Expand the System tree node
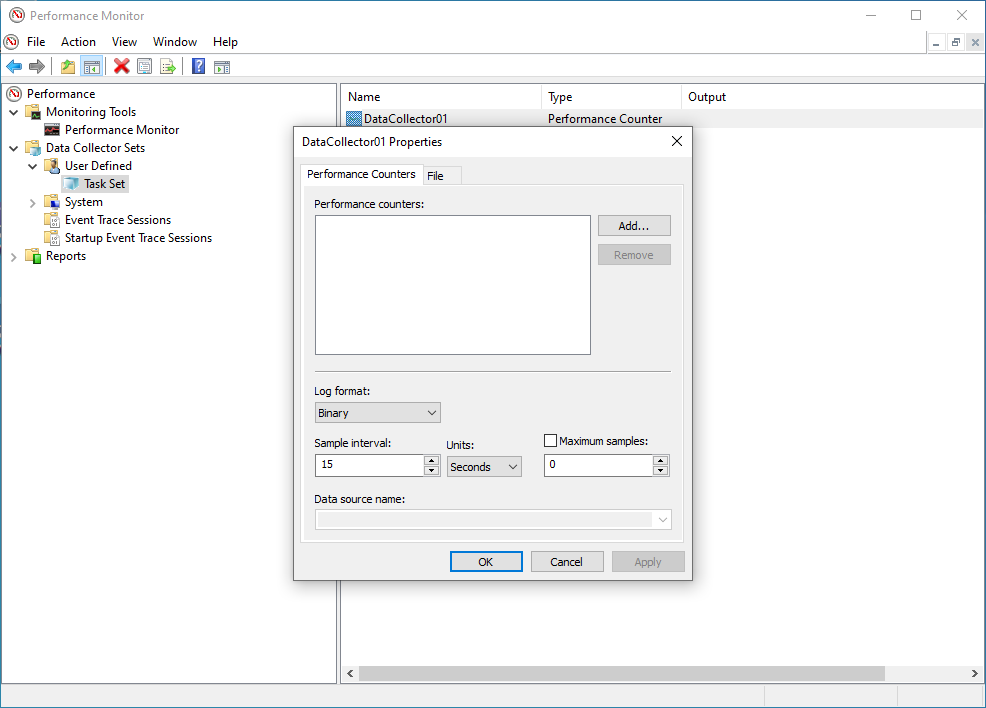The height and width of the screenshot is (708, 986). [33, 201]
